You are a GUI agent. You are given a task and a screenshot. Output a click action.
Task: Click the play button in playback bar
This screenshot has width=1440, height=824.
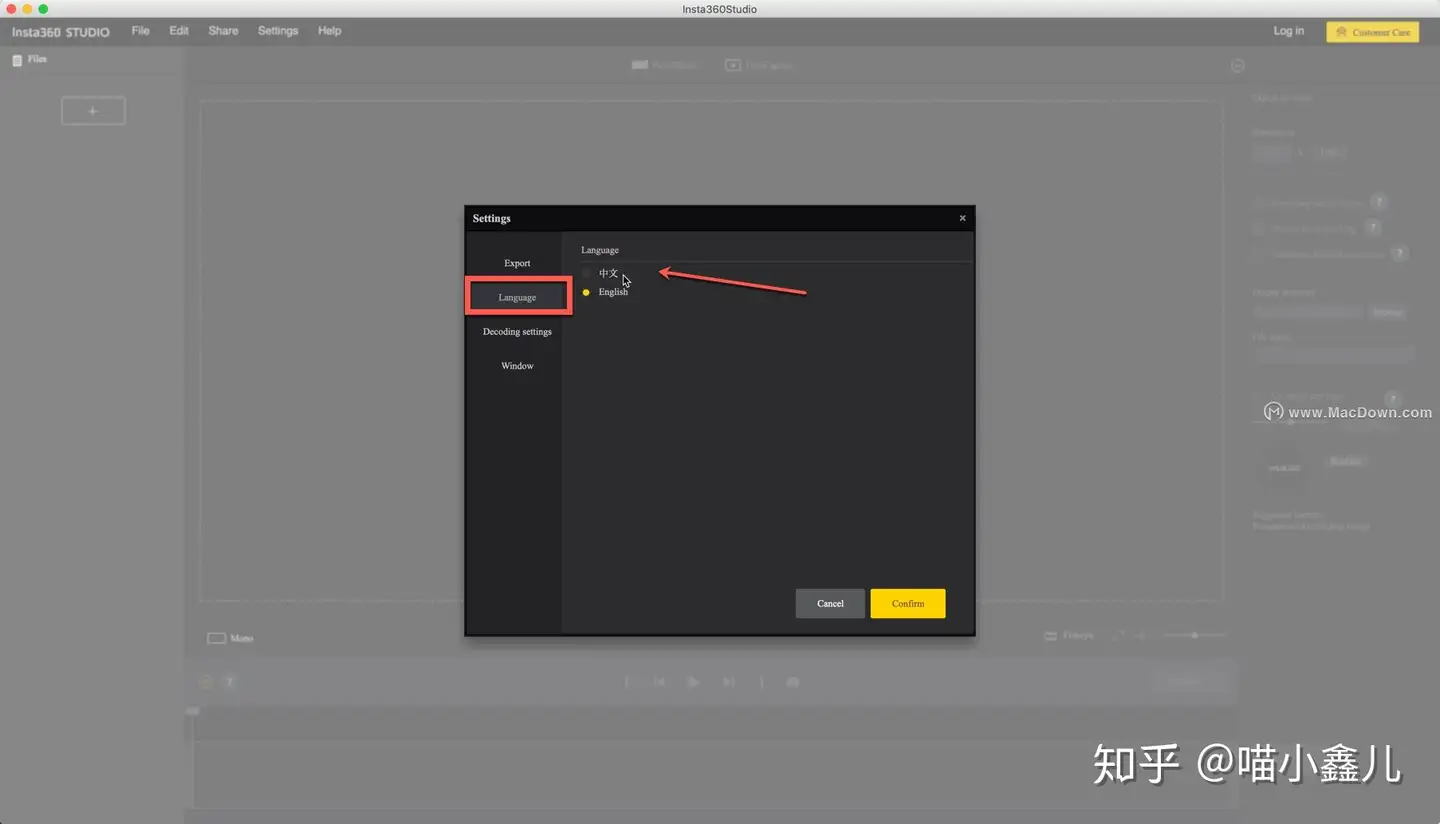click(x=694, y=682)
